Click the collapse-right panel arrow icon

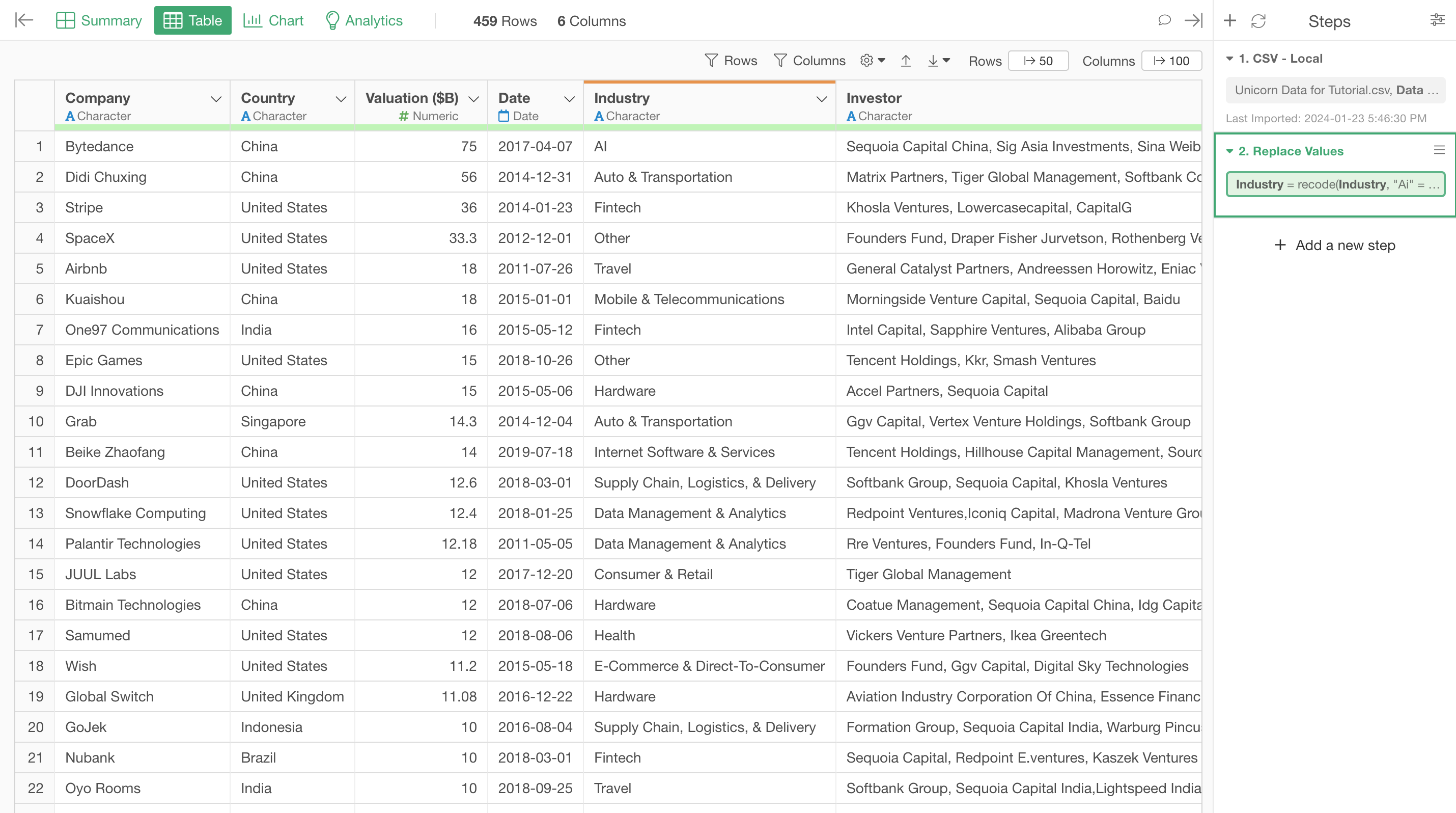click(1193, 20)
